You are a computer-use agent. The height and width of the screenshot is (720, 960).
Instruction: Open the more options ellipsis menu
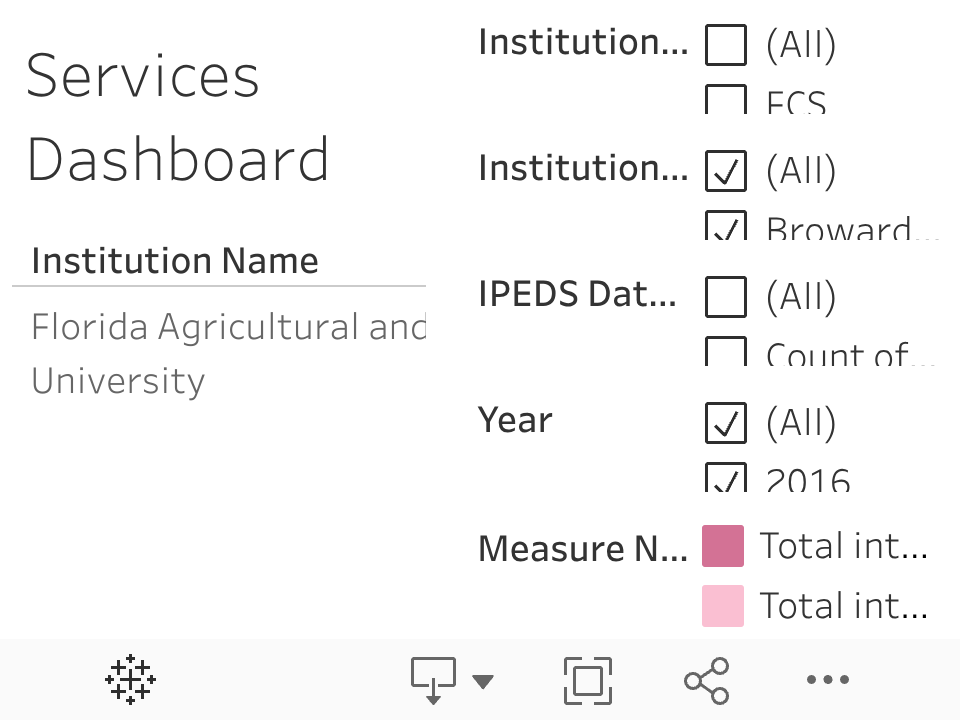[x=828, y=681]
